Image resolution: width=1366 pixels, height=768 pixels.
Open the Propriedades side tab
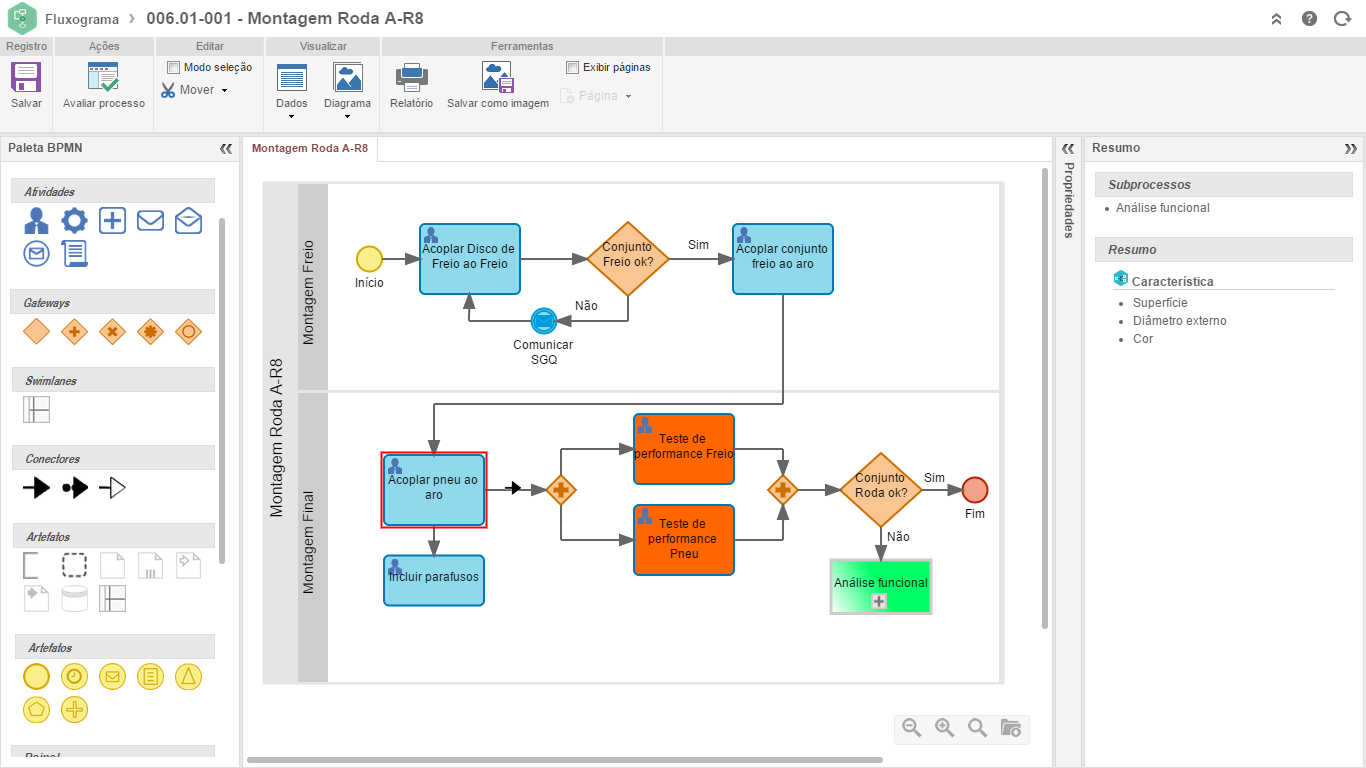(x=1068, y=200)
